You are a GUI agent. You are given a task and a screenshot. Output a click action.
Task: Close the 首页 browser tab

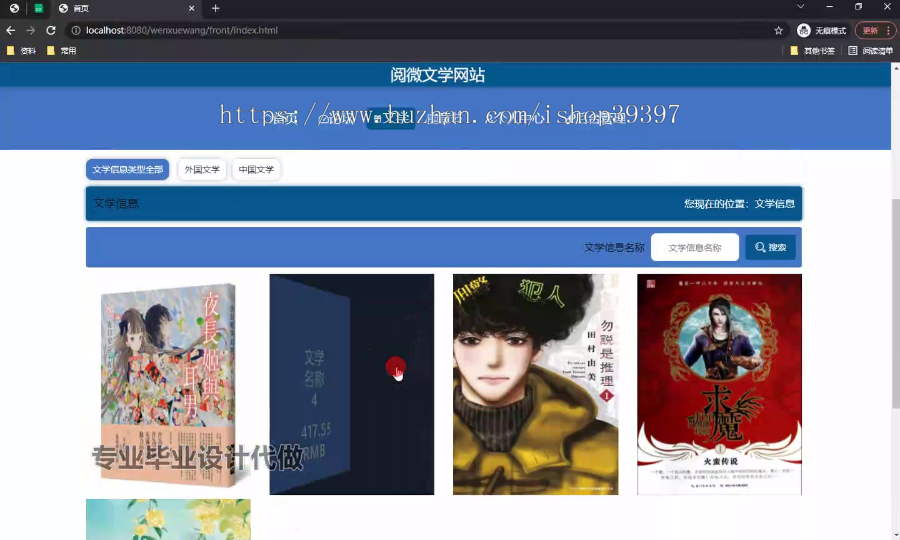pos(192,8)
